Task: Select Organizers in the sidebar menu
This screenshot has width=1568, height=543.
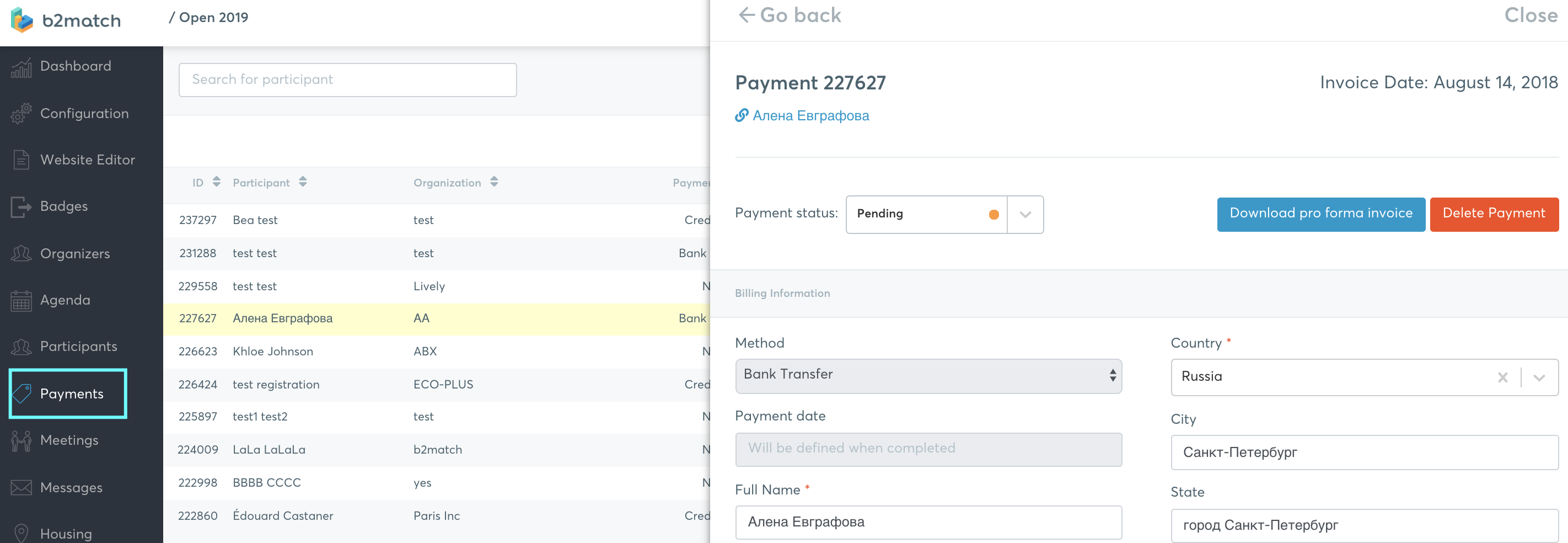Action: coord(75,253)
